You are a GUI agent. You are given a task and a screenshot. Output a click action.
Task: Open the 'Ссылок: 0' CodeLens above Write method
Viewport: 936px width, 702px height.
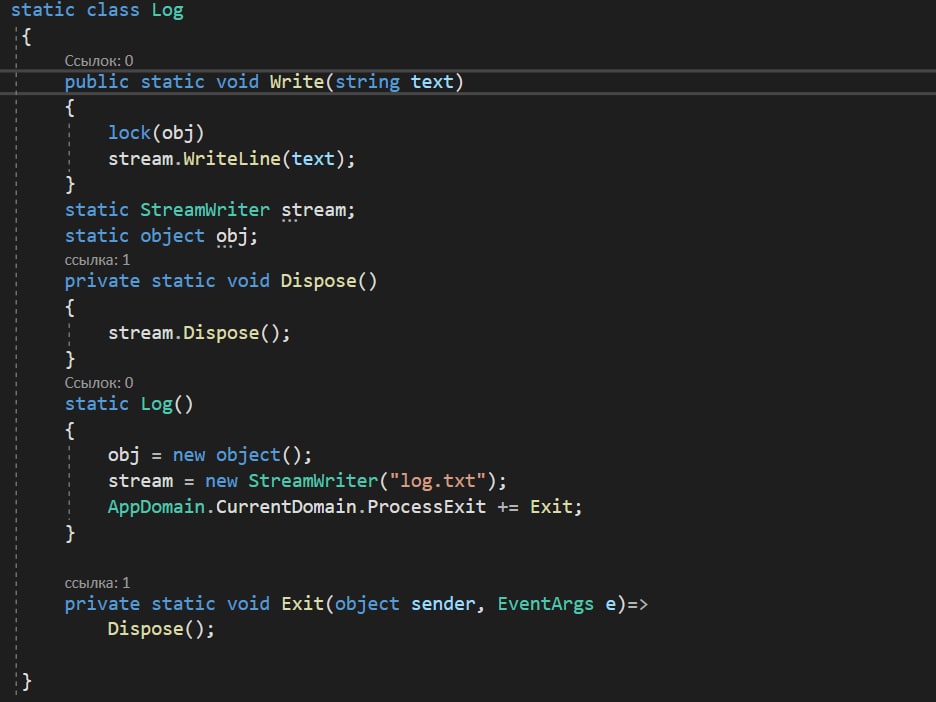[x=98, y=61]
